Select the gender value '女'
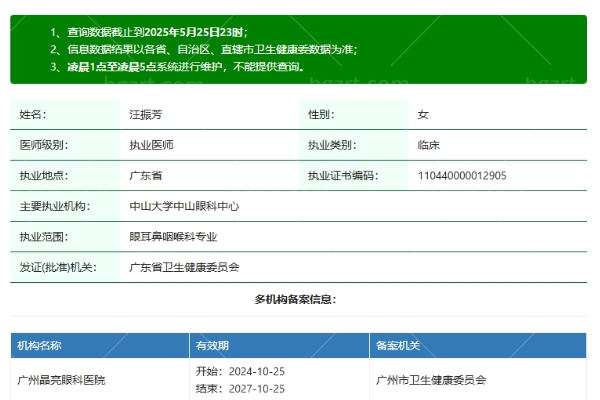This screenshot has width=600, height=400. (423, 114)
